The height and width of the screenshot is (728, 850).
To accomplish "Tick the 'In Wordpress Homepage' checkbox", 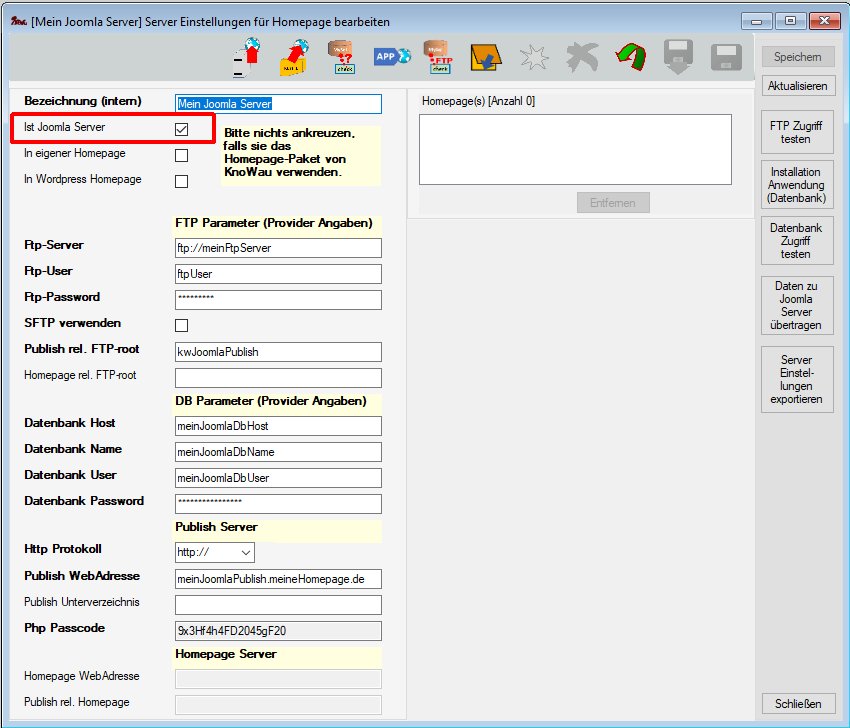I will pyautogui.click(x=182, y=181).
